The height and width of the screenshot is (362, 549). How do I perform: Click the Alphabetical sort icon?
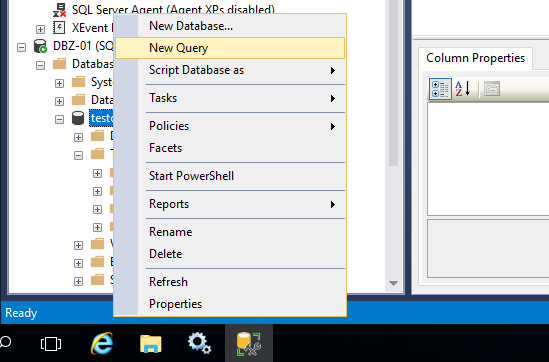463,89
